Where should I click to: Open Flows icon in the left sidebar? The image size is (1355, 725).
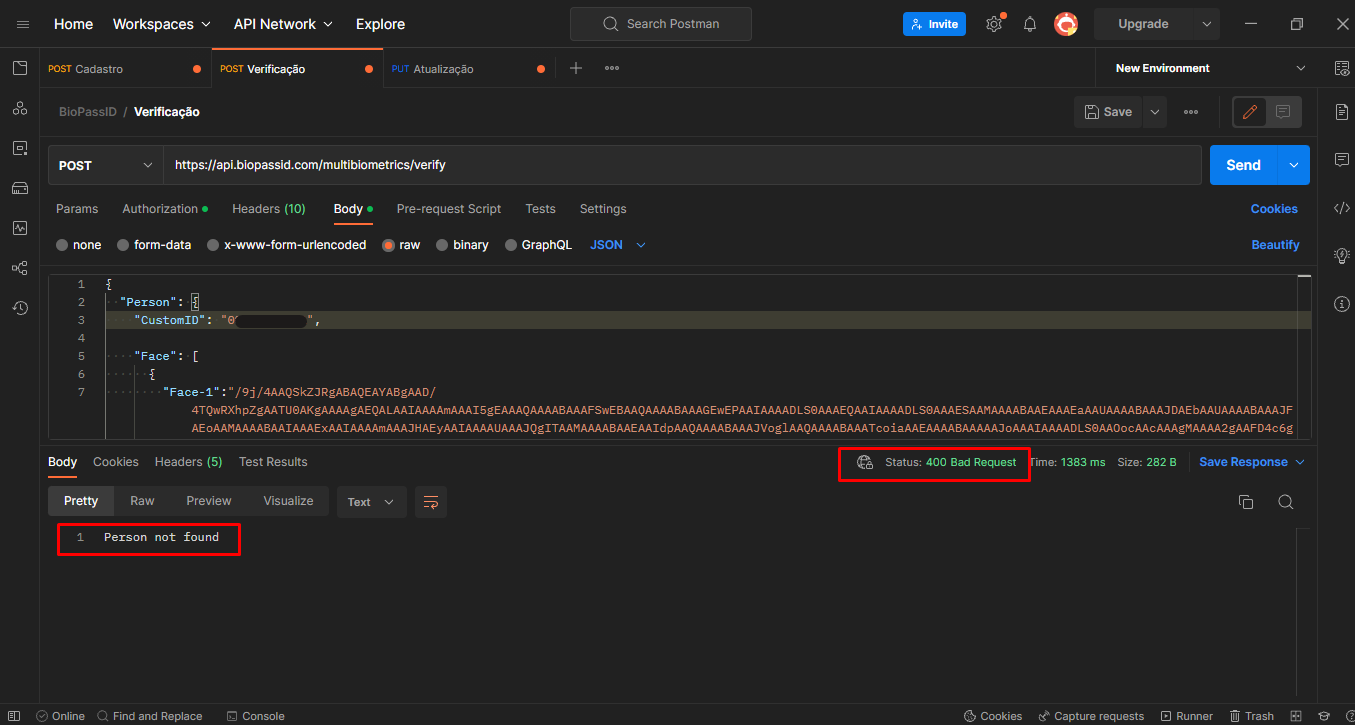pos(20,268)
